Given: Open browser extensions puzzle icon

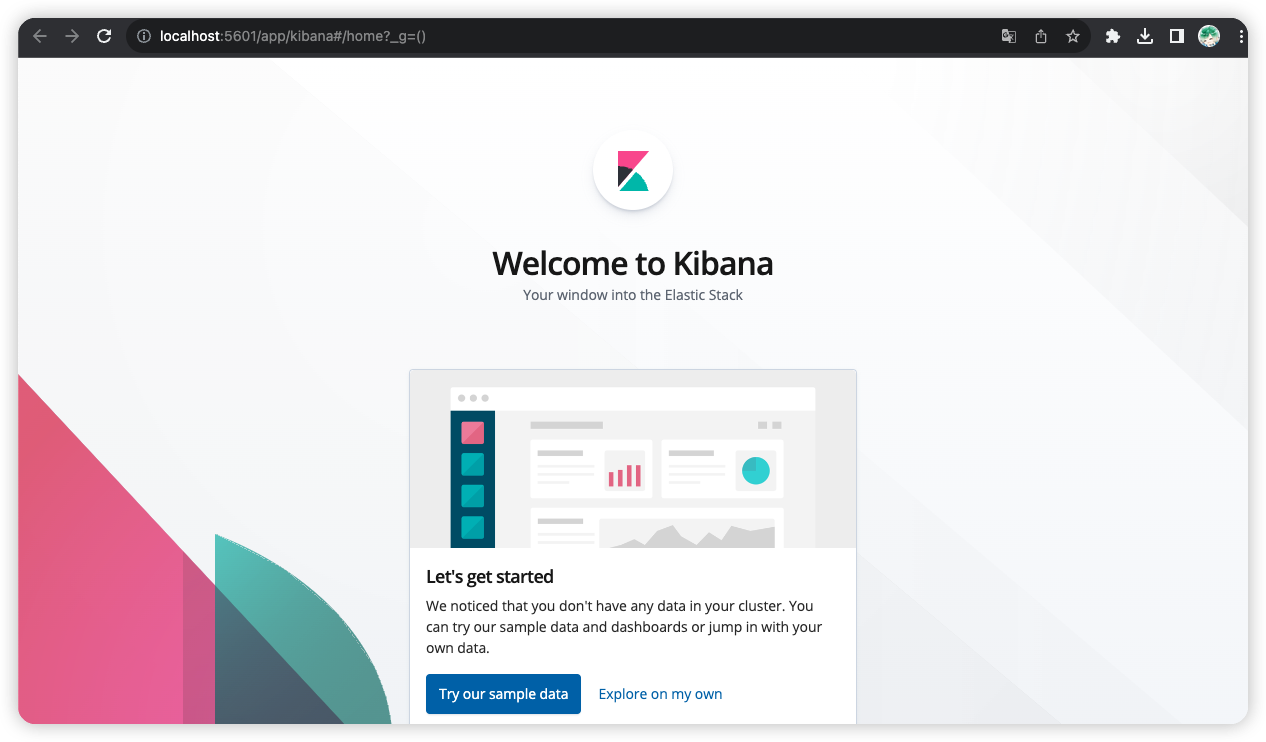Looking at the screenshot, I should click(x=1113, y=36).
